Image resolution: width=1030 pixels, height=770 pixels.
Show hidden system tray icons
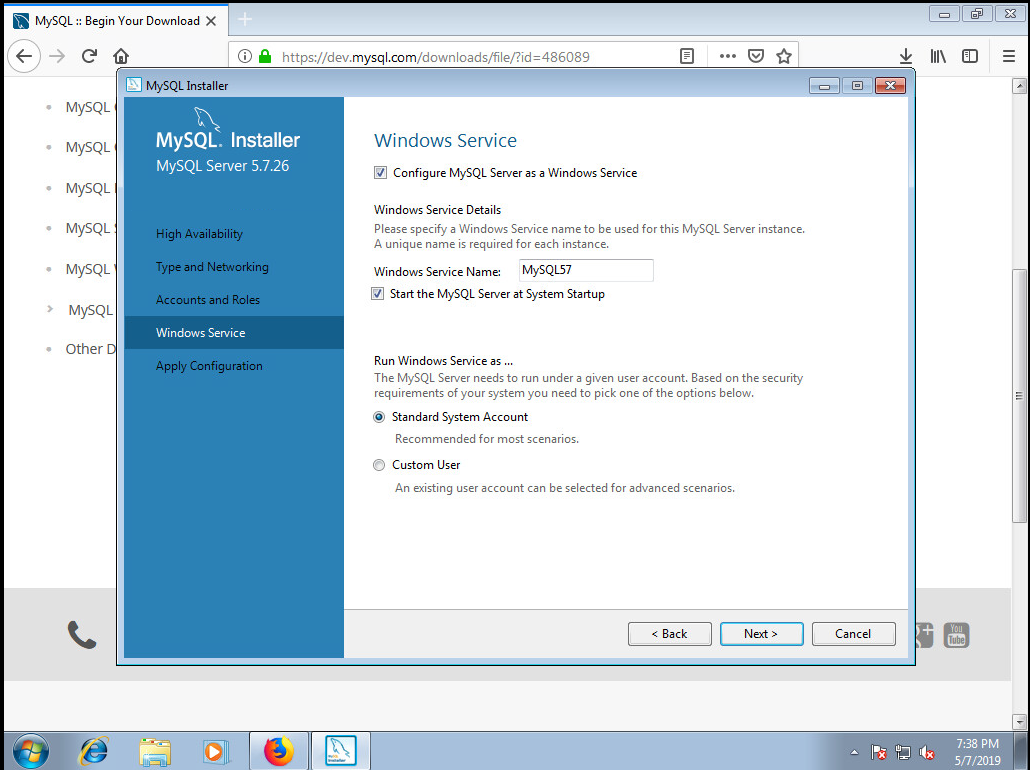854,752
